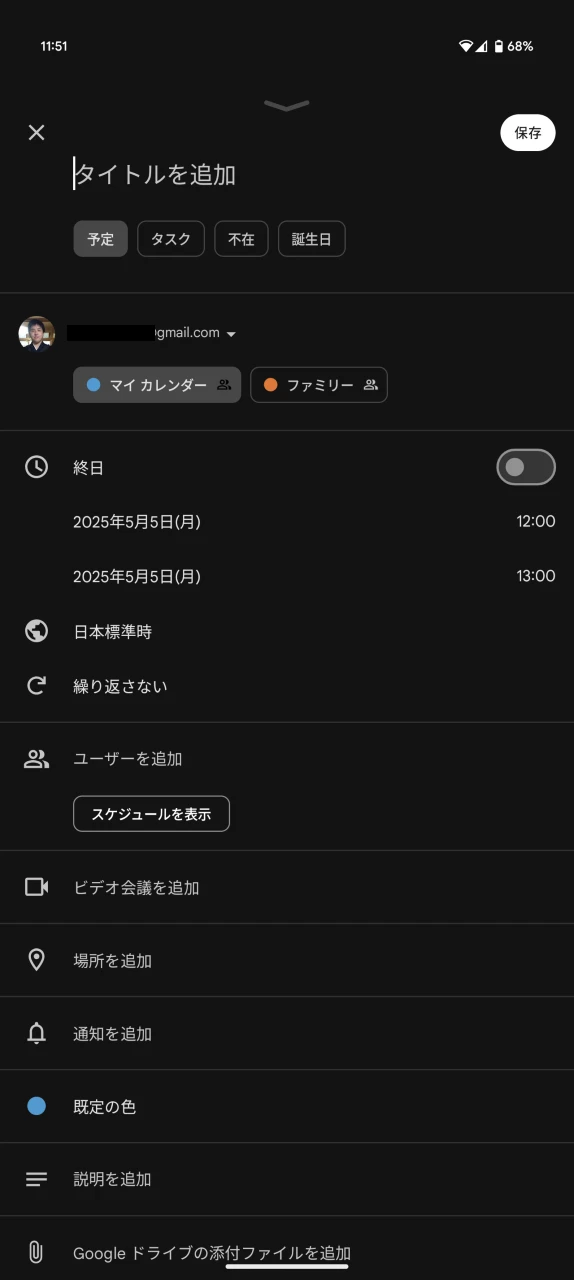Select the マイ カレンダー calendar chip
This screenshot has width=574, height=1280.
[157, 385]
